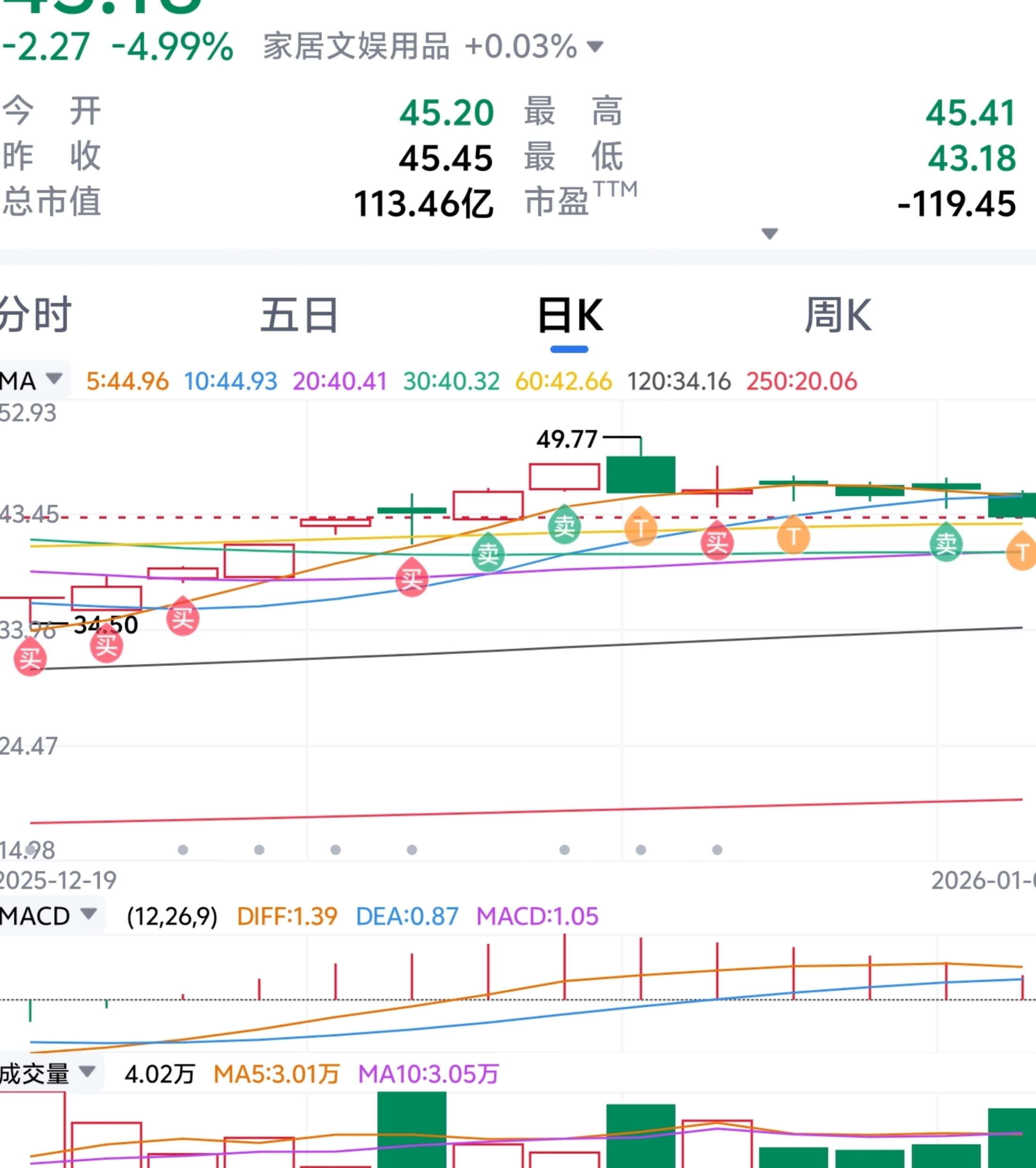
Task: Click the MACD (12,26,9) parameters text
Action: pos(172,917)
